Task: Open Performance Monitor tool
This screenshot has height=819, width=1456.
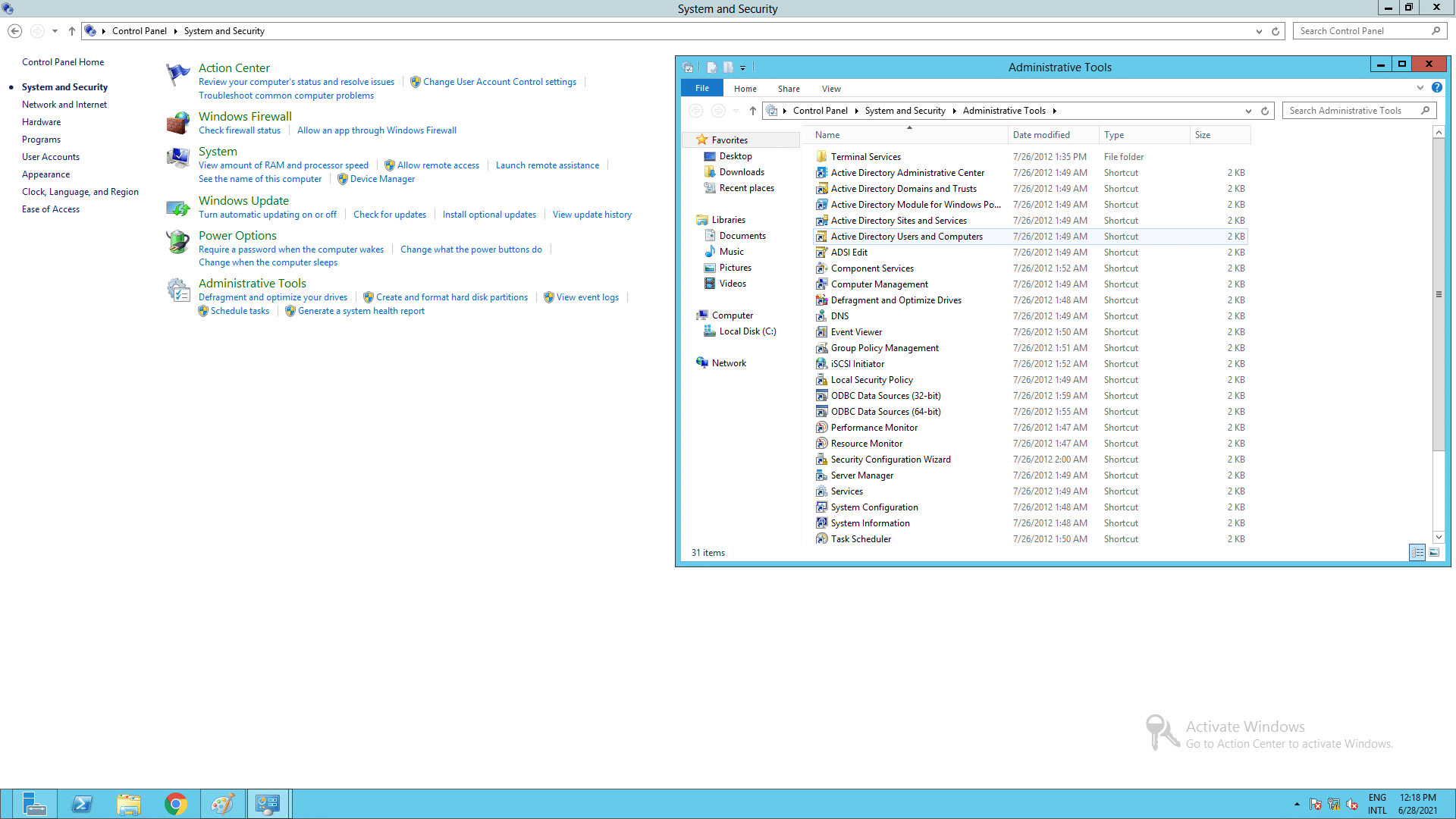Action: [x=874, y=427]
